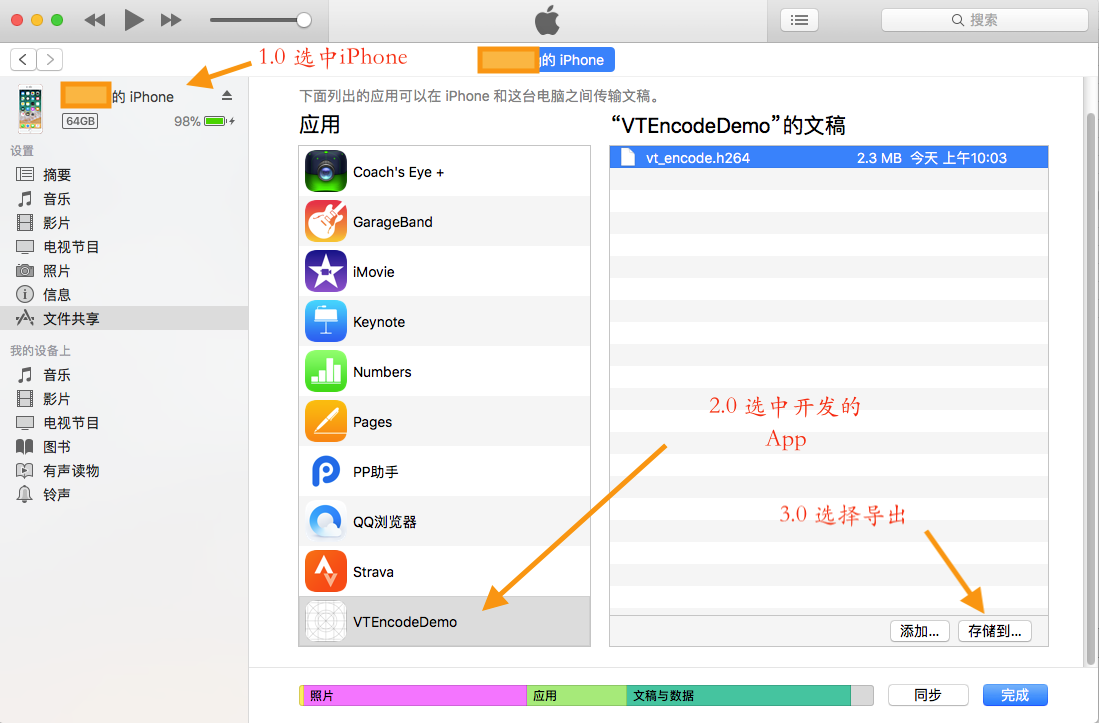Select Numbers app icon
Screen dimensions: 1099x723
(326, 371)
